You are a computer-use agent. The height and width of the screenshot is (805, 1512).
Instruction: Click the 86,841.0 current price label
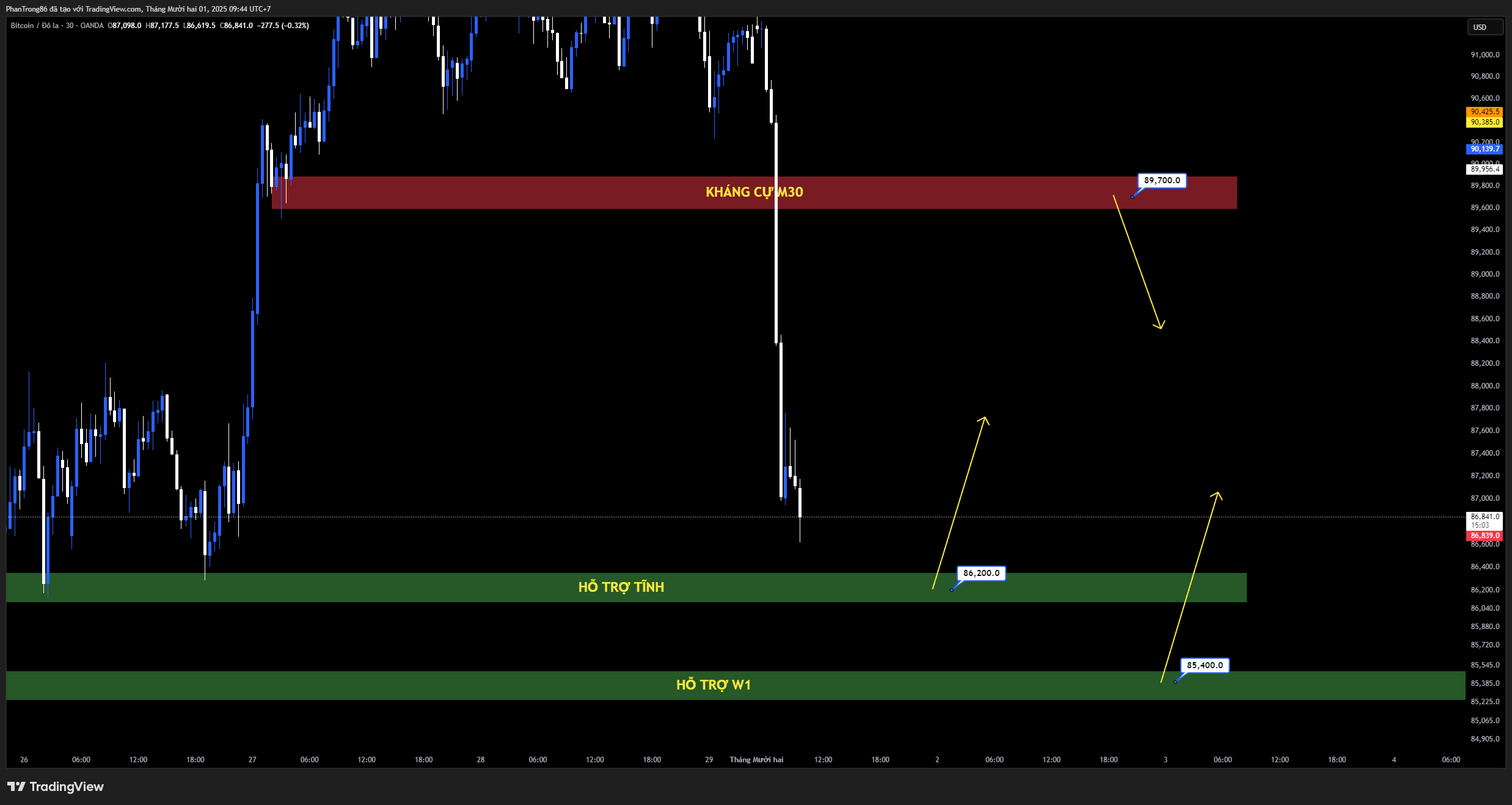pos(1484,517)
